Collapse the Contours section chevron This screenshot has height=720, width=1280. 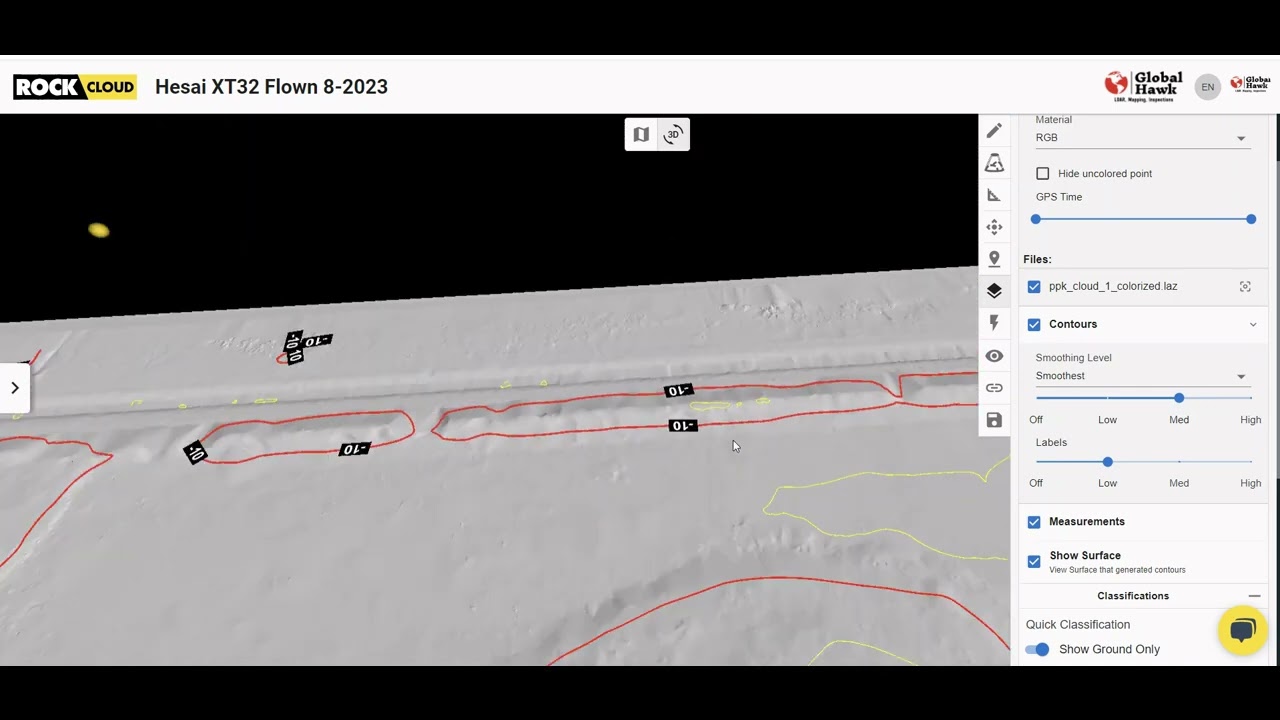click(x=1253, y=324)
